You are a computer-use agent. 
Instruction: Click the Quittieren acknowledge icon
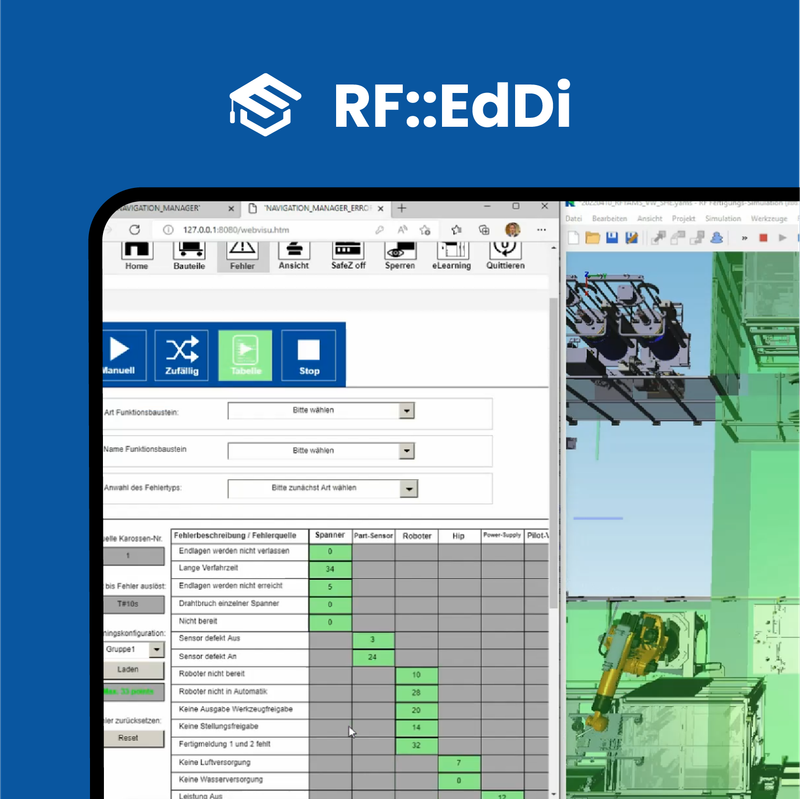click(x=505, y=255)
